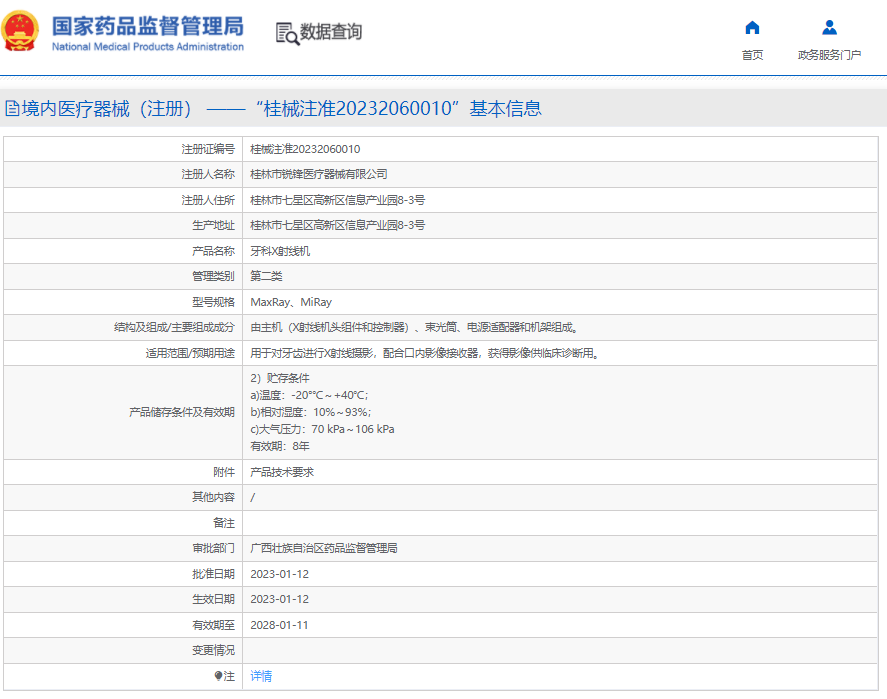The width and height of the screenshot is (887, 699).
Task: Click the 注册人住所 address value
Action: tap(337, 200)
